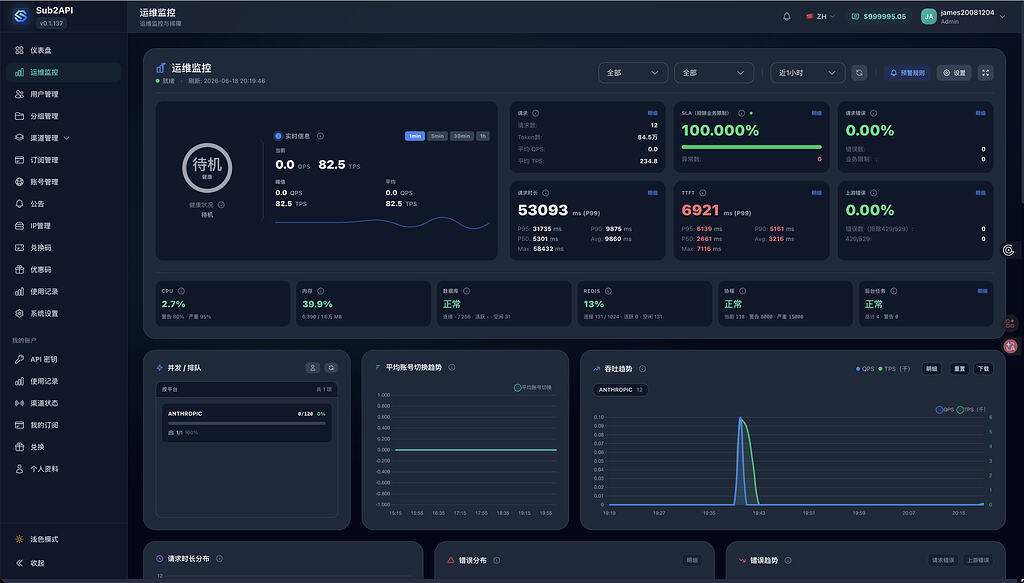Show info for the CPU card
The height and width of the screenshot is (583, 1024).
[x=182, y=291]
